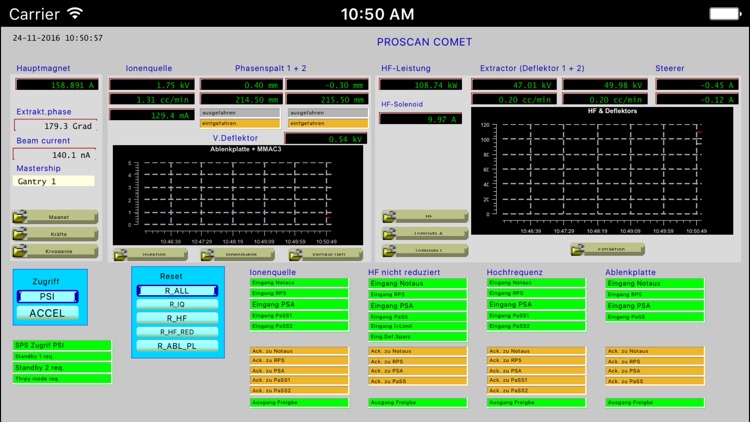
Task: Open the Ionenquelle folder icon below the chart
Action: (x=208, y=255)
